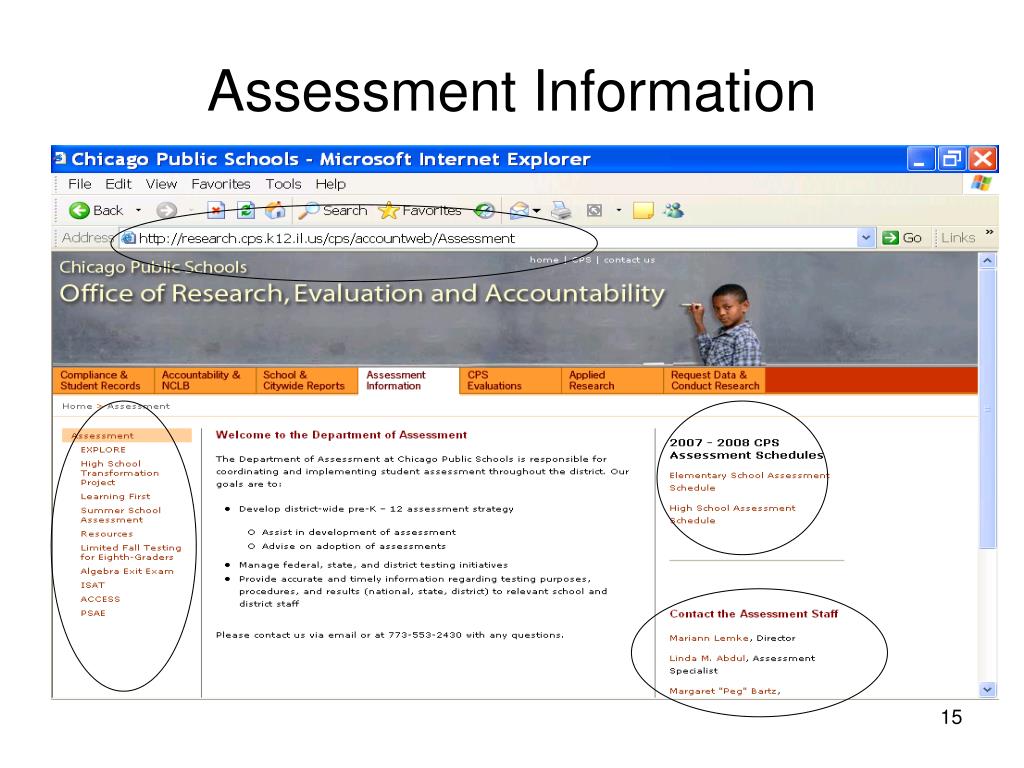Open the CPS Evaluations tab
This screenshot has width=1024, height=768.
point(510,380)
